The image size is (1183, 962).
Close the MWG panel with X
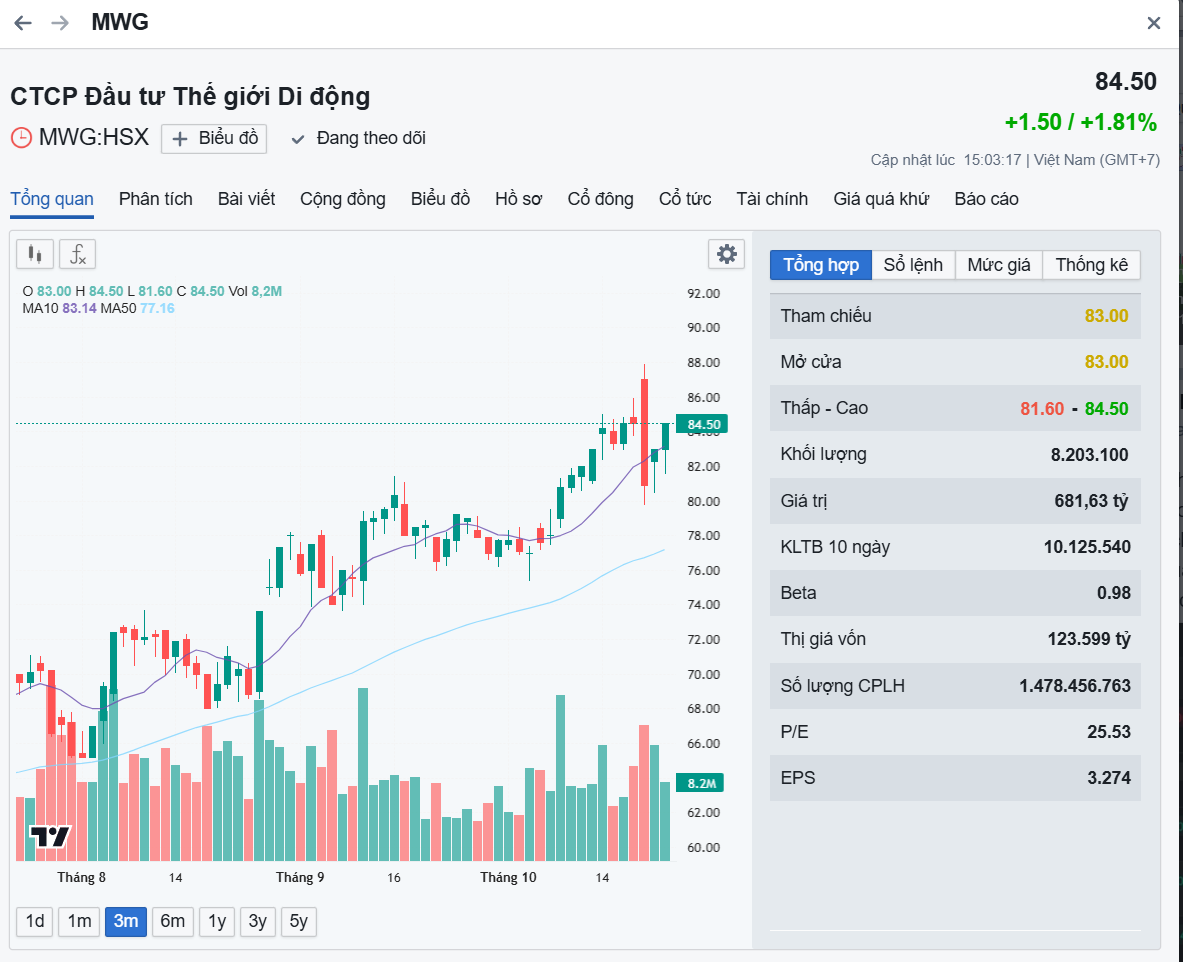tap(1154, 23)
